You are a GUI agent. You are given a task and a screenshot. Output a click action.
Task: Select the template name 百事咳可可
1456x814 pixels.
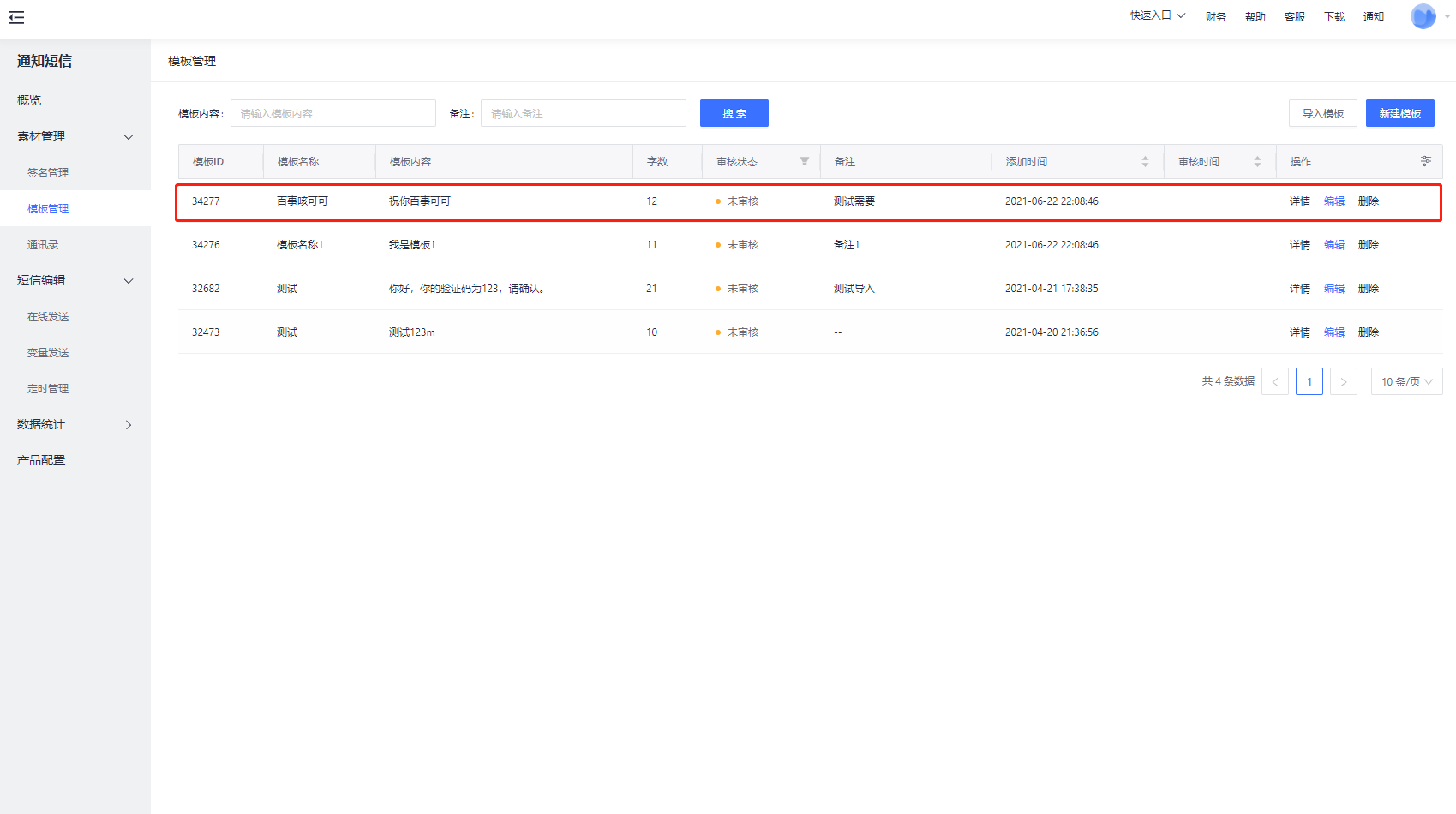pyautogui.click(x=303, y=201)
